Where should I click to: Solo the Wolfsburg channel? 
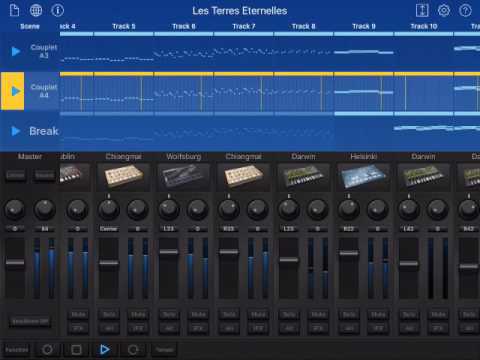pos(169,314)
